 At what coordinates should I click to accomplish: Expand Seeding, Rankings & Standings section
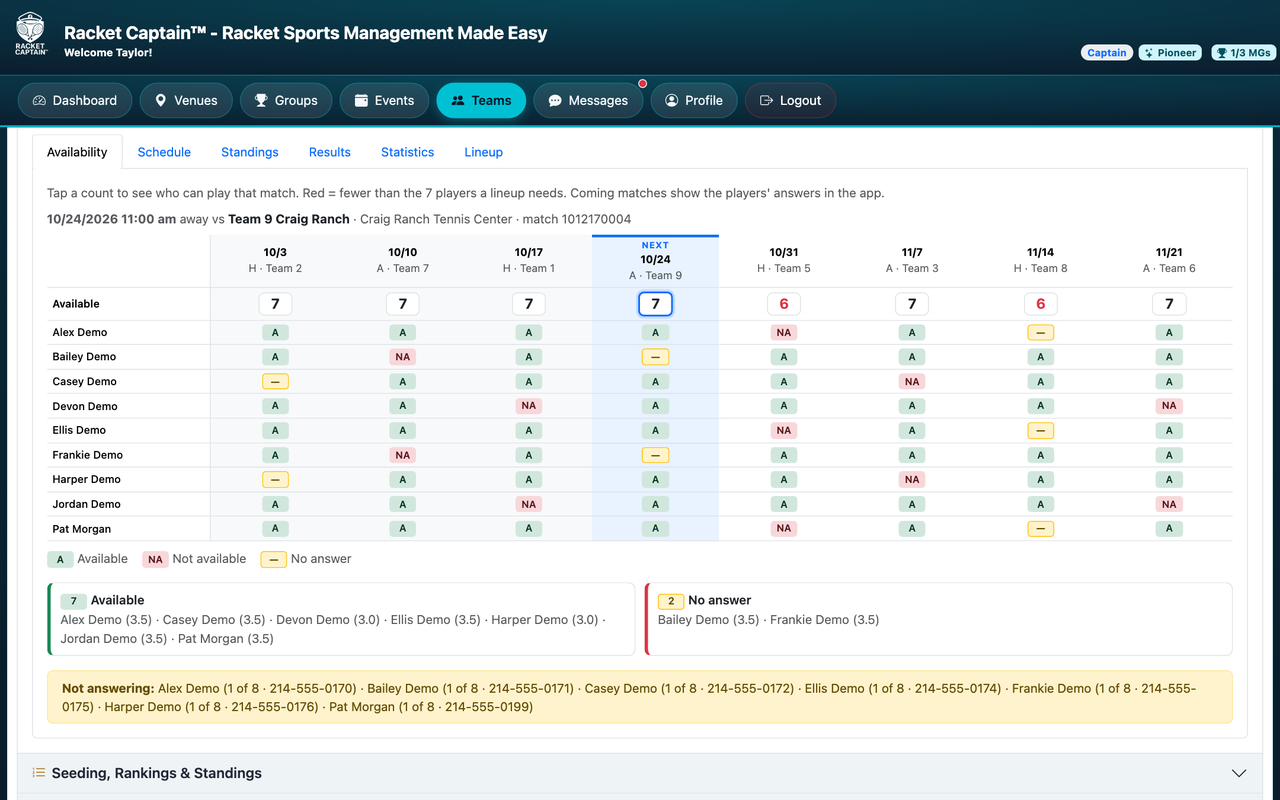coord(640,773)
